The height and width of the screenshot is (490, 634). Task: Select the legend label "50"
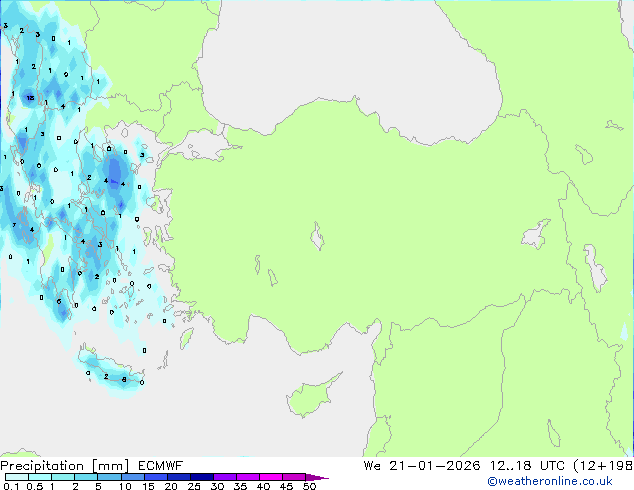309,486
